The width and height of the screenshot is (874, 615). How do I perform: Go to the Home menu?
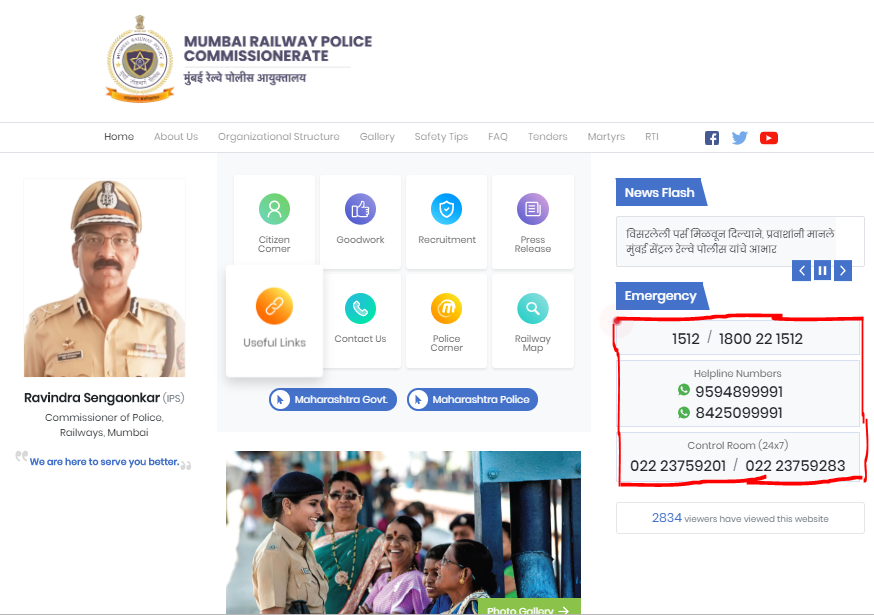(x=119, y=137)
